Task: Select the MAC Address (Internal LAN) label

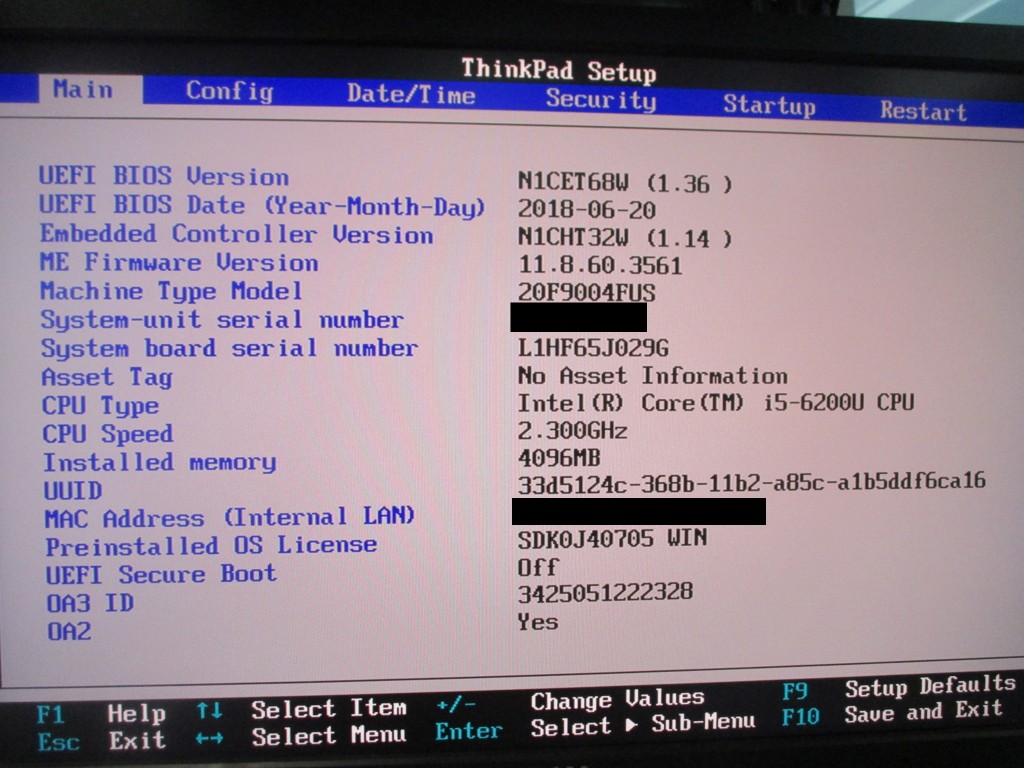Action: [230, 518]
